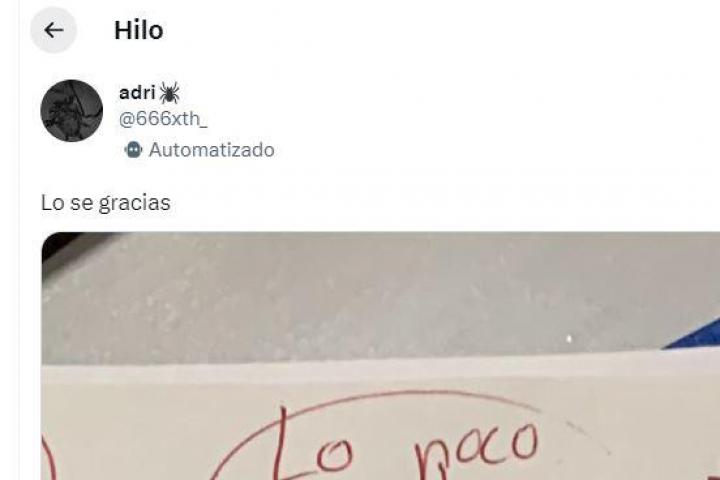The image size is (720, 480).
Task: Go back using the left arrow icon
Action: pyautogui.click(x=53, y=30)
